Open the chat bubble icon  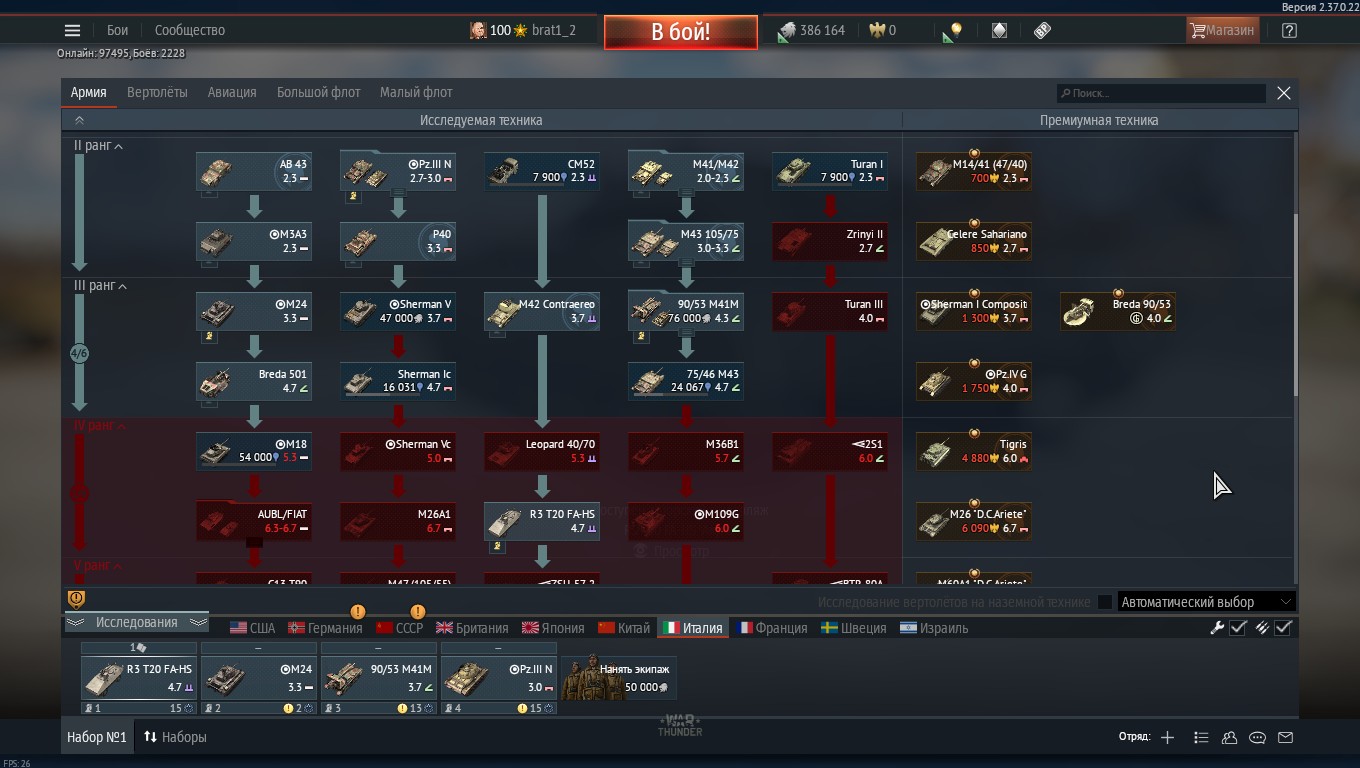pyautogui.click(x=1257, y=737)
